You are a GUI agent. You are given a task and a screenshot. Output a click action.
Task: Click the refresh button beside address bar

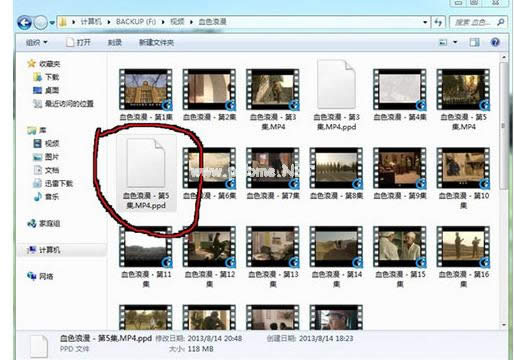click(438, 22)
